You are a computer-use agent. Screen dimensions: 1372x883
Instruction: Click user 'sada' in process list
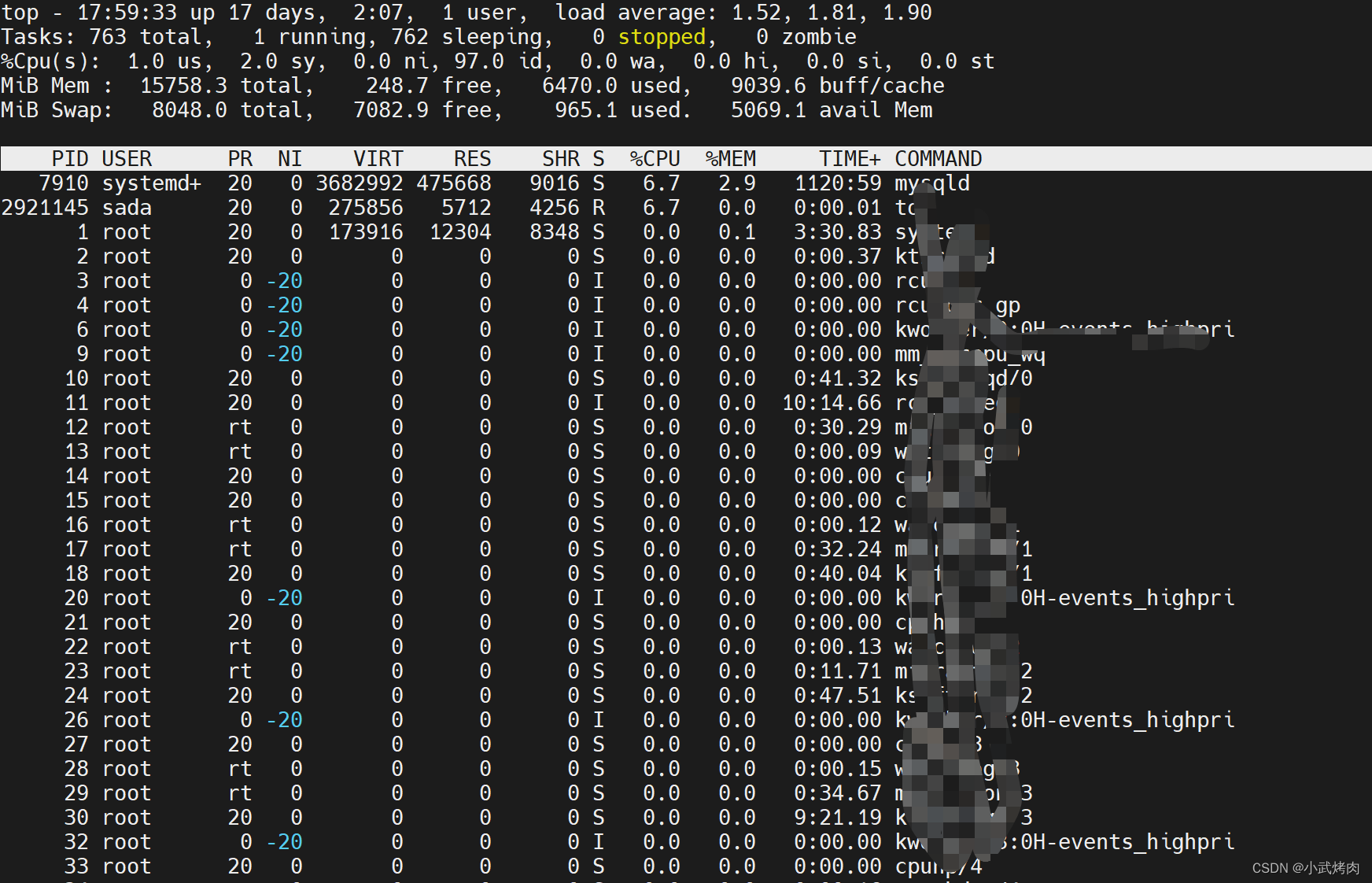(x=127, y=208)
